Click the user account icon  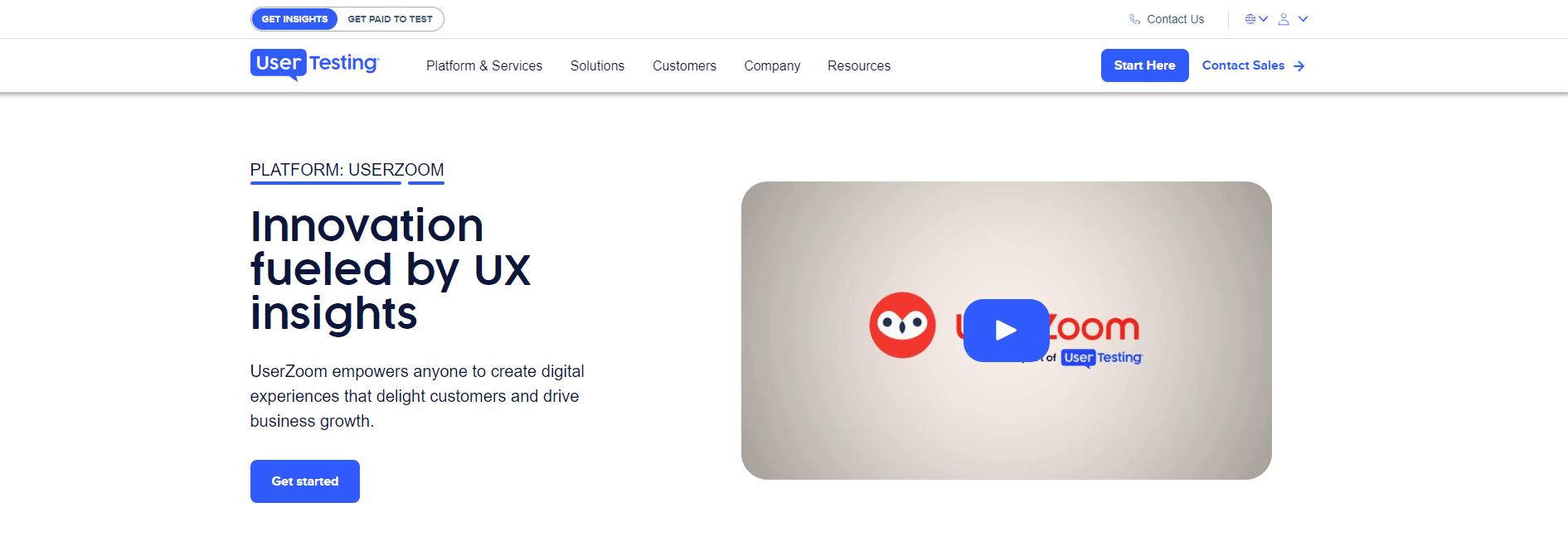[1284, 19]
